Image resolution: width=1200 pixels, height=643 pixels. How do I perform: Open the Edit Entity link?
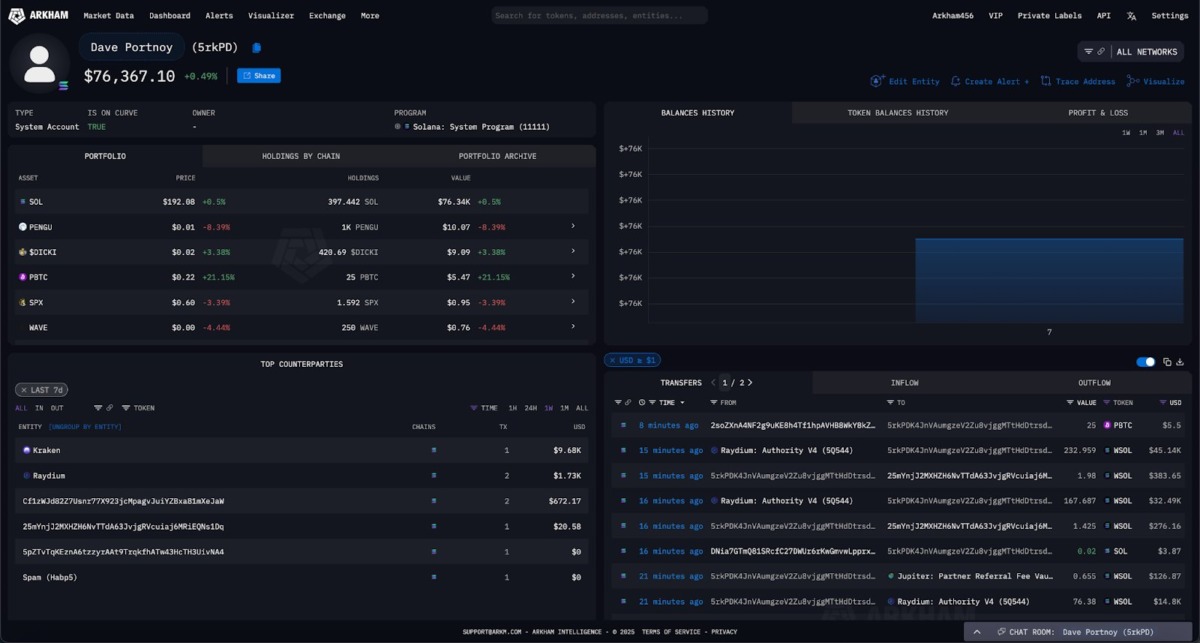tap(906, 81)
